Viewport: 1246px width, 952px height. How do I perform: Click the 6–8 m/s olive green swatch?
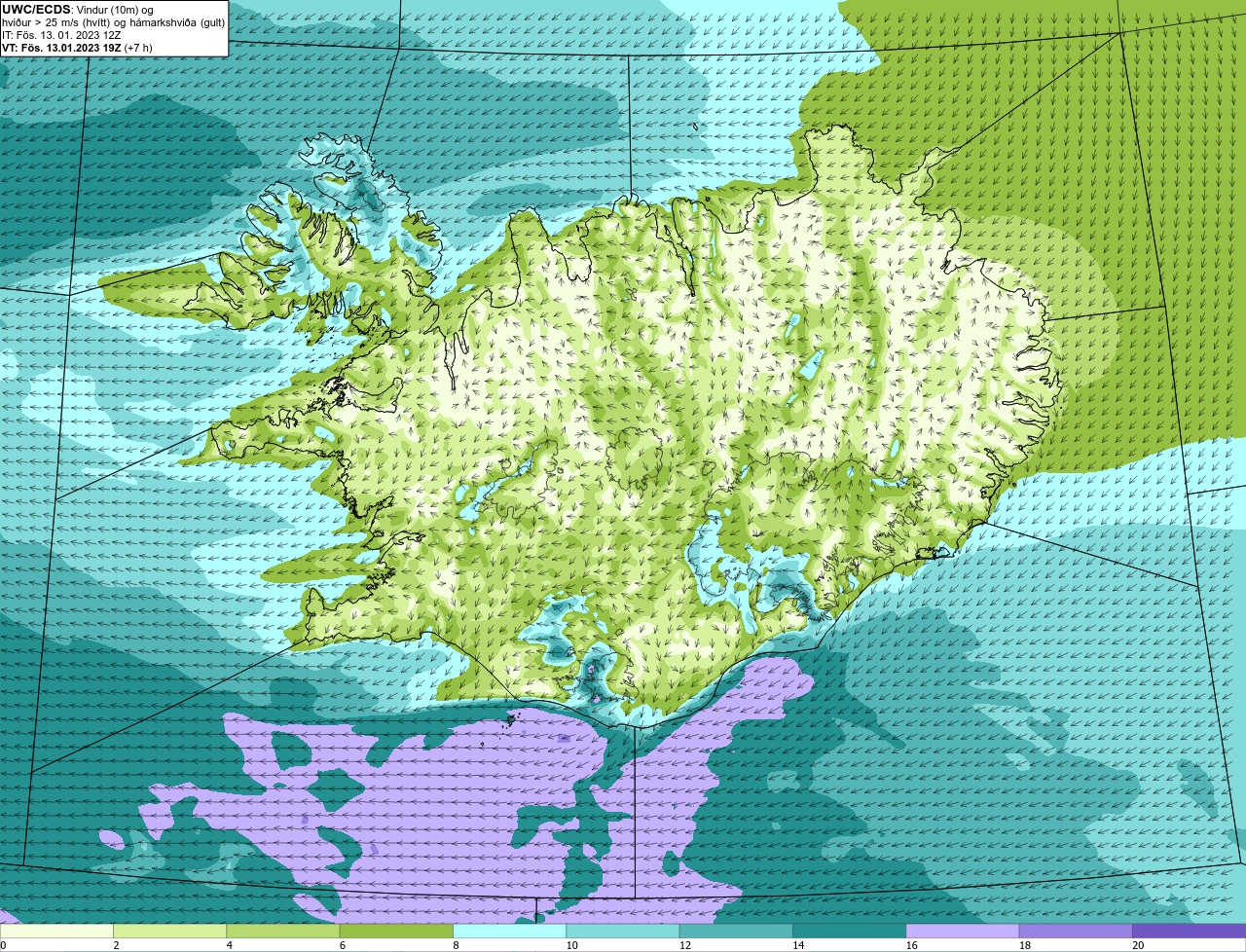click(x=397, y=932)
